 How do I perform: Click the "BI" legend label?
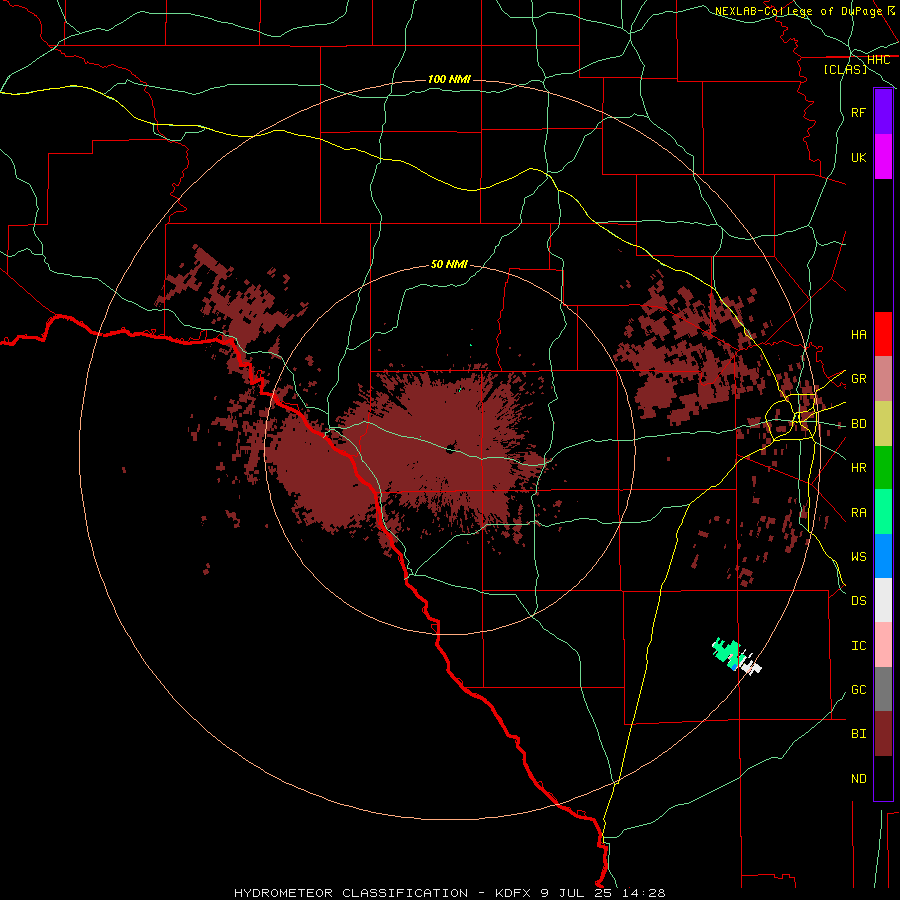[x=858, y=734]
